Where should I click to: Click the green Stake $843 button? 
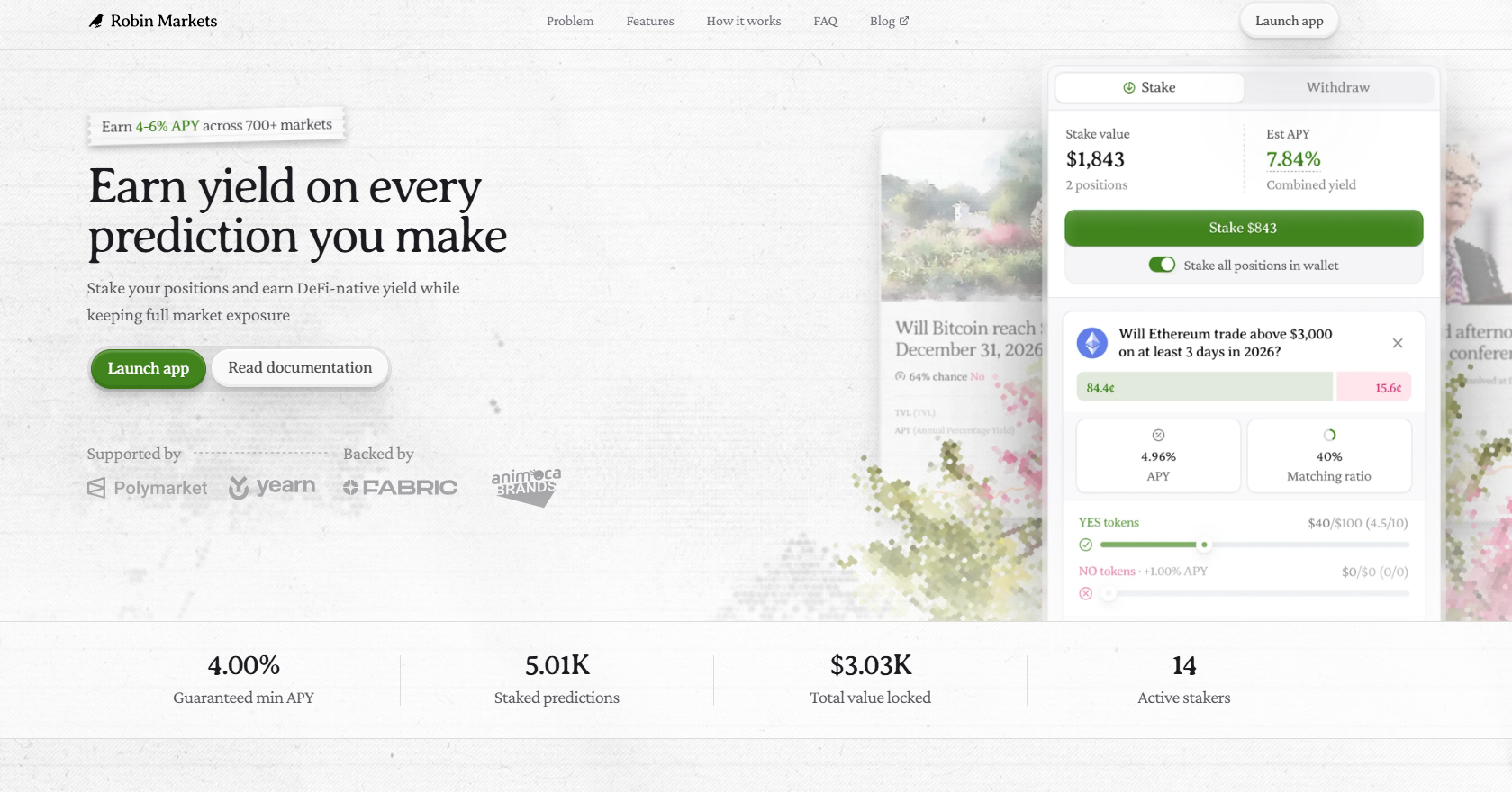point(1244,228)
